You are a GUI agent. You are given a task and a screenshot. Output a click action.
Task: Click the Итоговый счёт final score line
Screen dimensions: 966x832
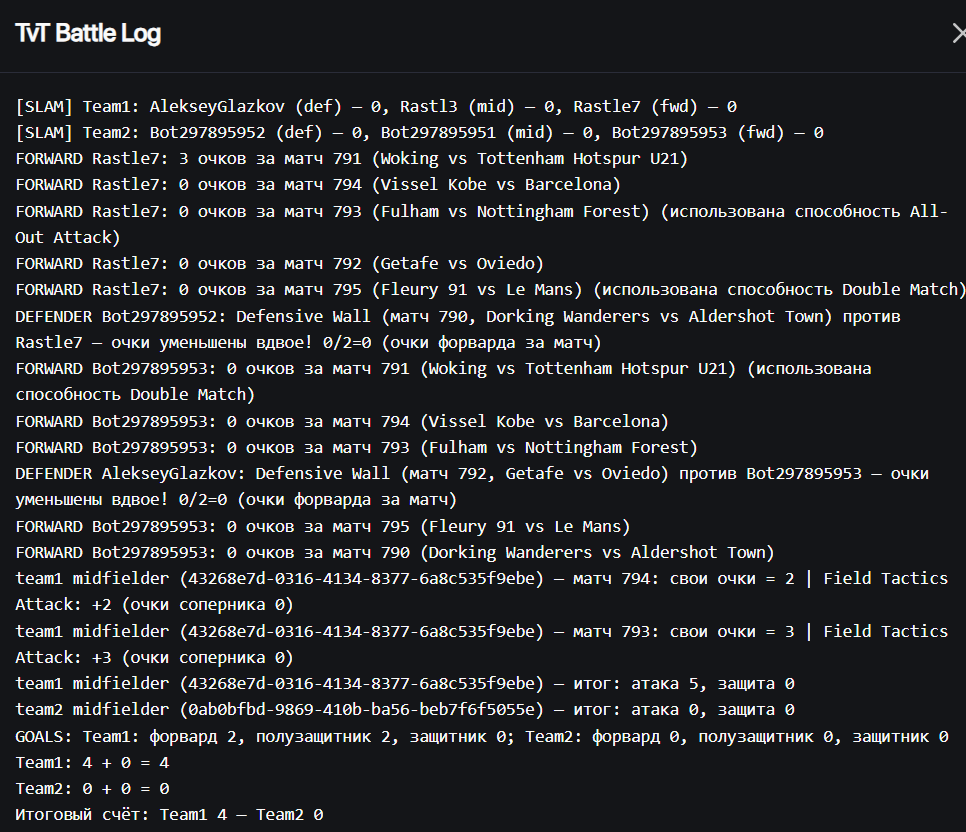pyautogui.click(x=169, y=815)
